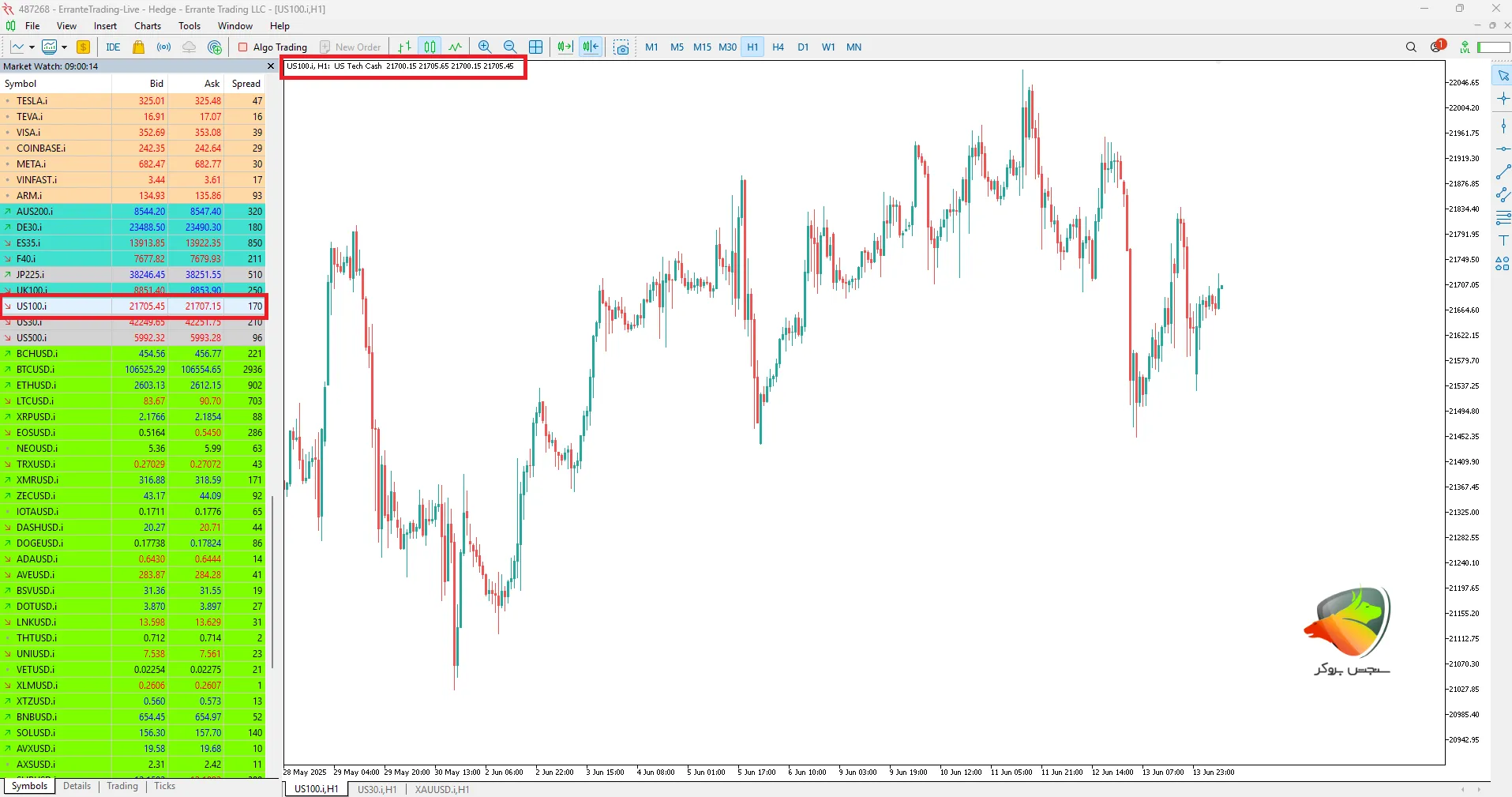This screenshot has height=797, width=1512.
Task: Open the MQL5 IDE editor
Action: pos(113,47)
